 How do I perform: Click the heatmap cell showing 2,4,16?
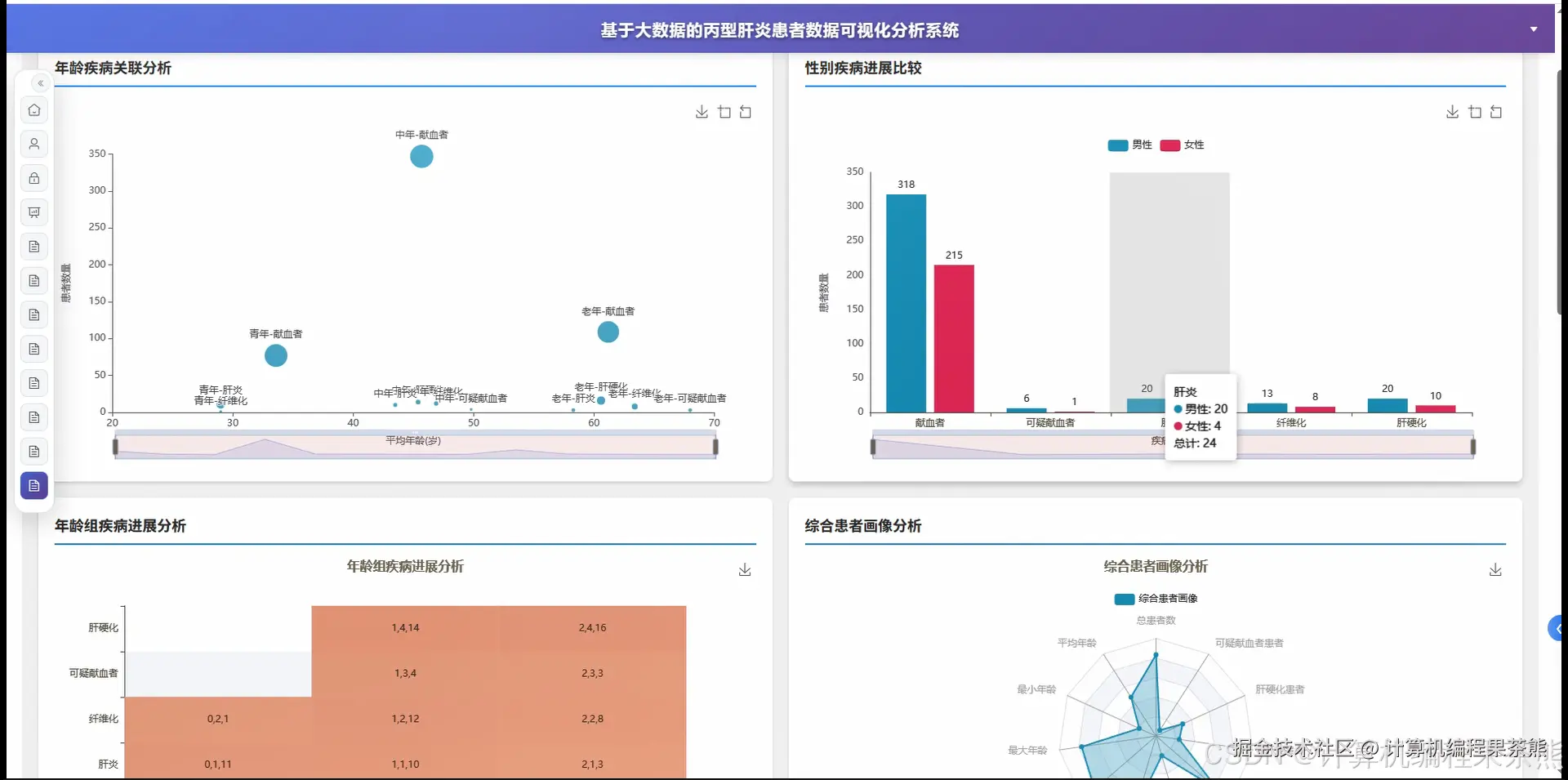coord(592,629)
